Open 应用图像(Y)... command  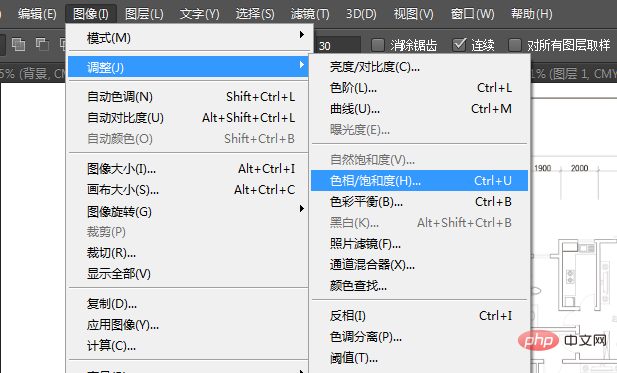pyautogui.click(x=188, y=325)
